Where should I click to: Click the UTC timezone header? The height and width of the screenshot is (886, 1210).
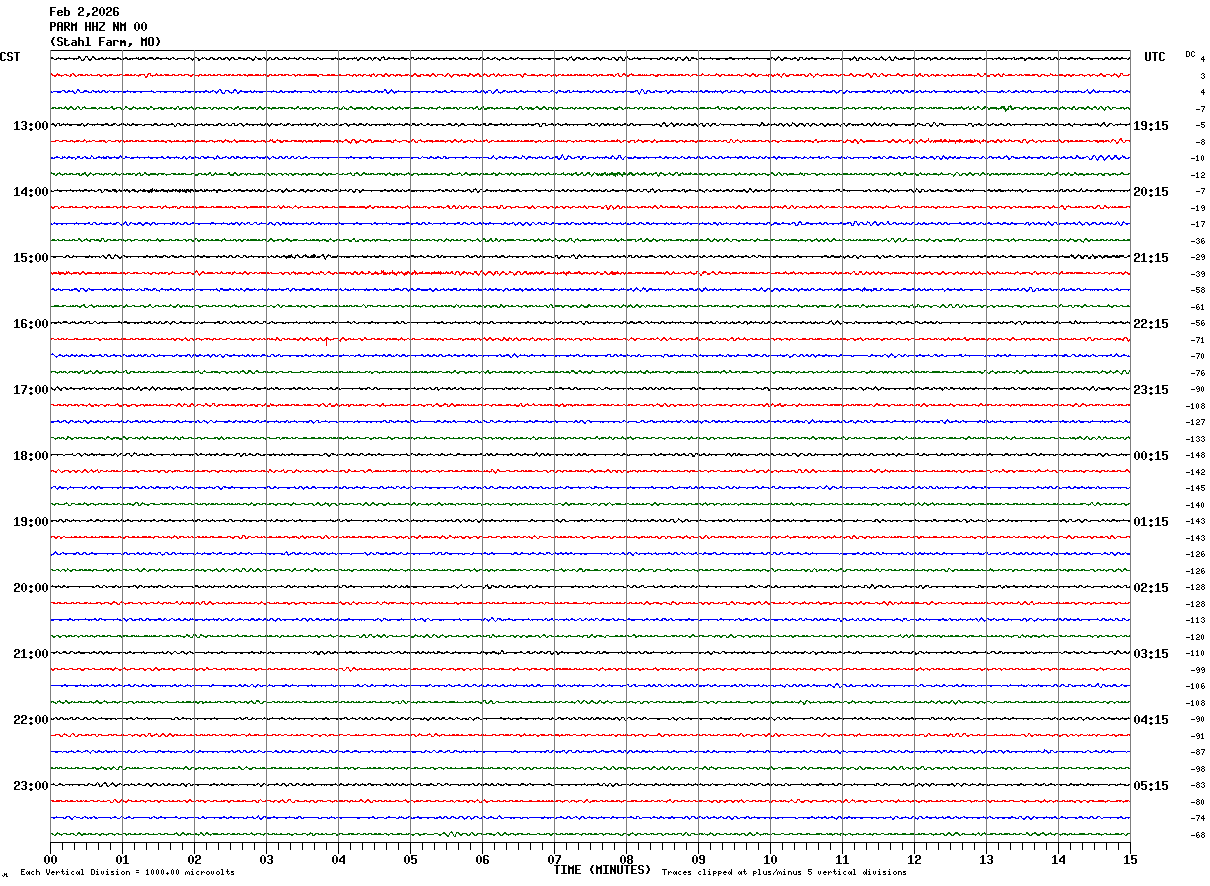tap(1155, 57)
